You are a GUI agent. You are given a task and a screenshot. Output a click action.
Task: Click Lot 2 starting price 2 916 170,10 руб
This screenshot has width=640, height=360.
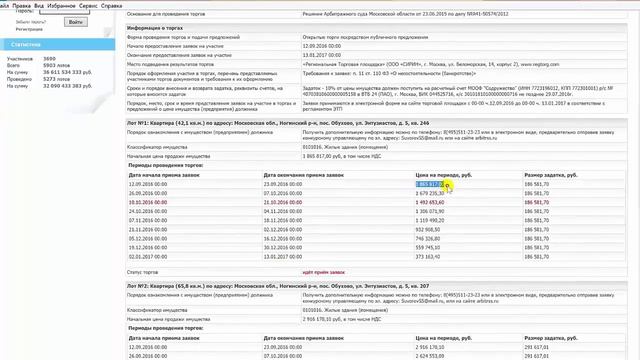[x=342, y=319]
